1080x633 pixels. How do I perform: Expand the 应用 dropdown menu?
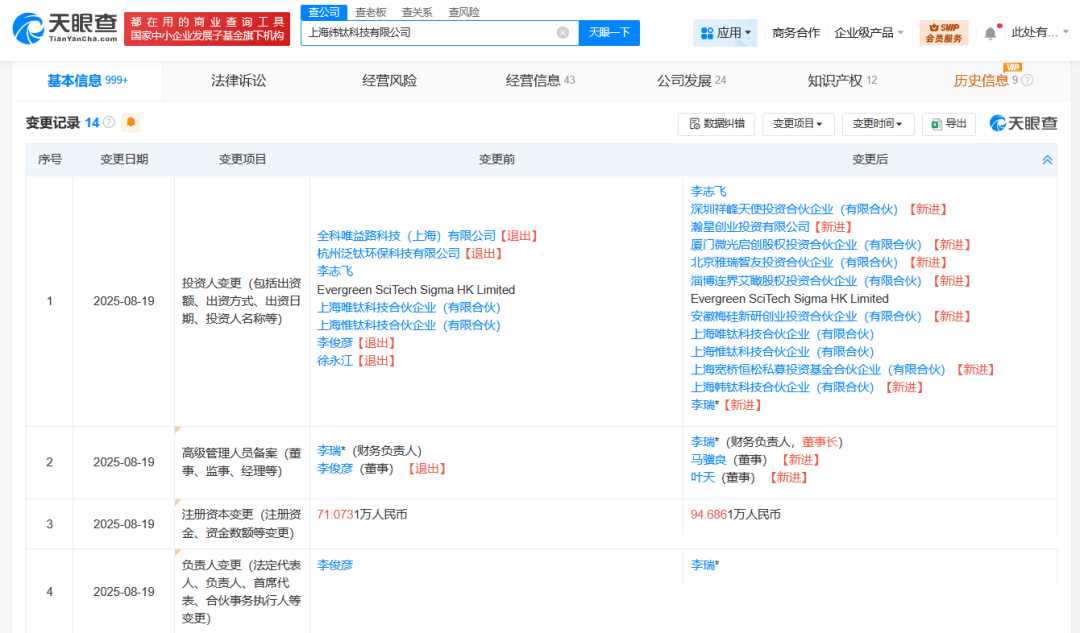(725, 32)
